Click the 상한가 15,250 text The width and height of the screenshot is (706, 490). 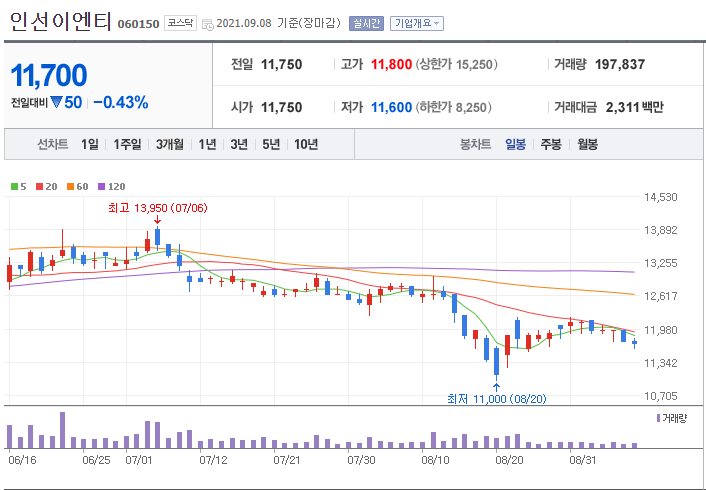pyautogui.click(x=456, y=64)
